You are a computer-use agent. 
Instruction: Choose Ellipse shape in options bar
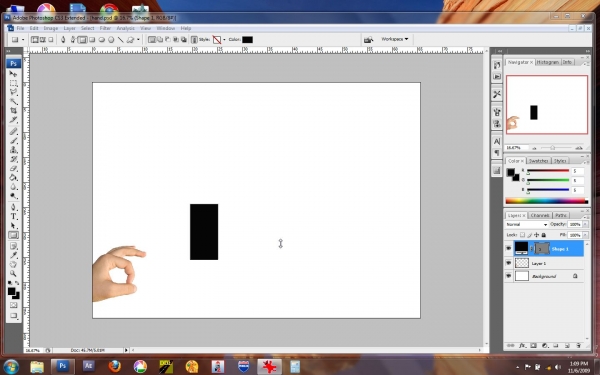(101, 39)
